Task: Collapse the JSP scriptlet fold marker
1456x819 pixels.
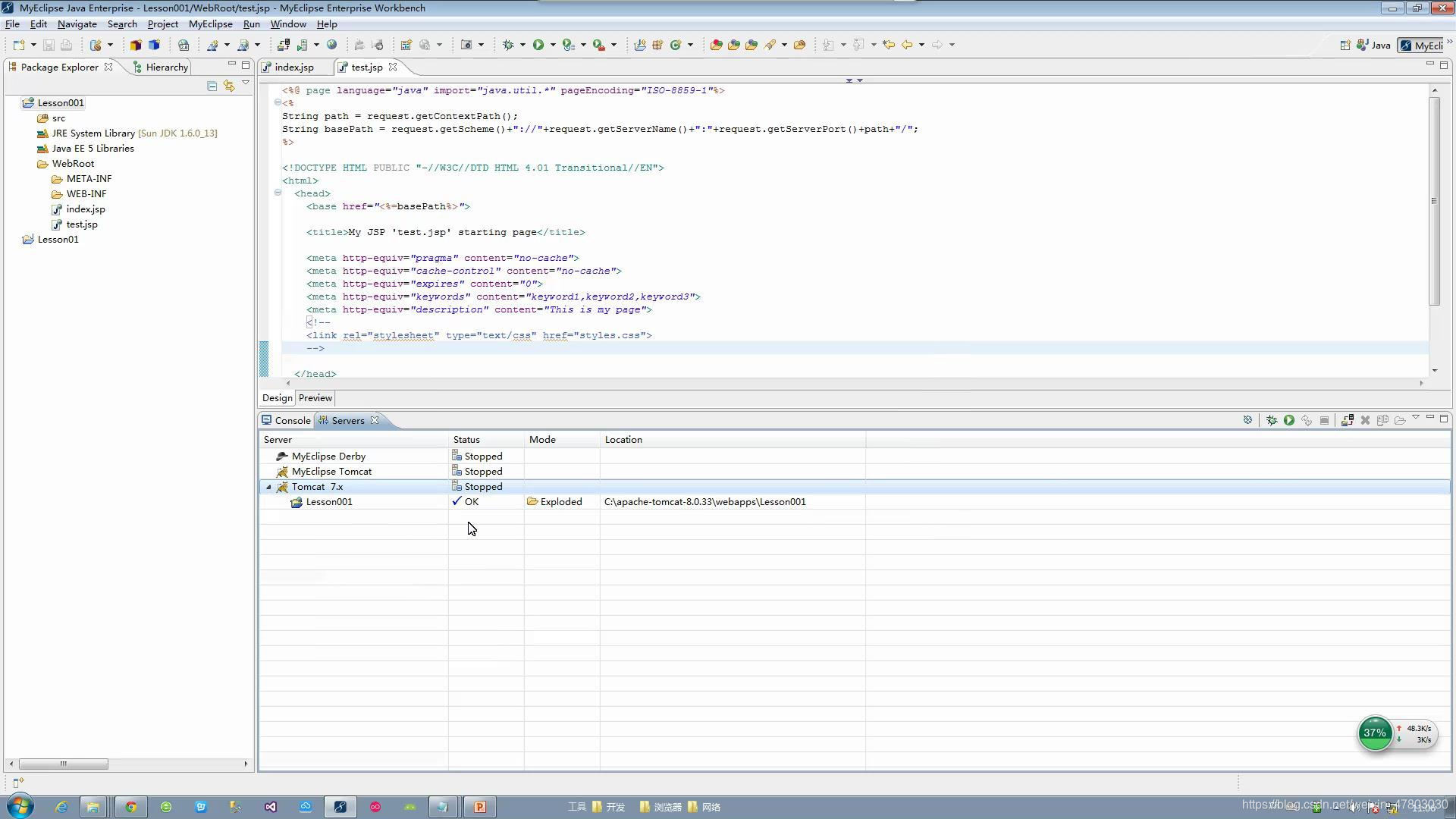Action: pos(278,102)
